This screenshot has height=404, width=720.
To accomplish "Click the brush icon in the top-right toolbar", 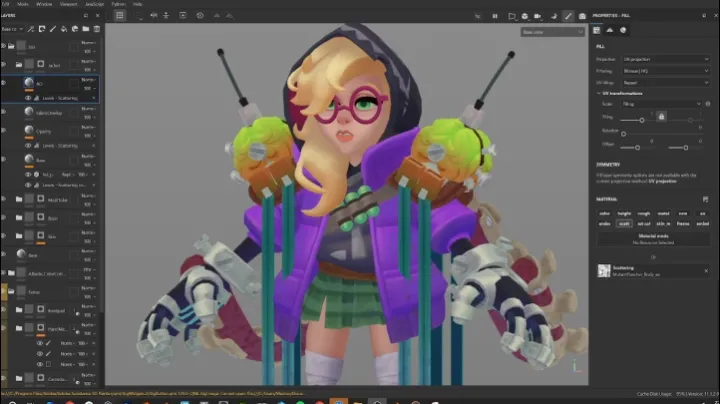I will [x=568, y=16].
